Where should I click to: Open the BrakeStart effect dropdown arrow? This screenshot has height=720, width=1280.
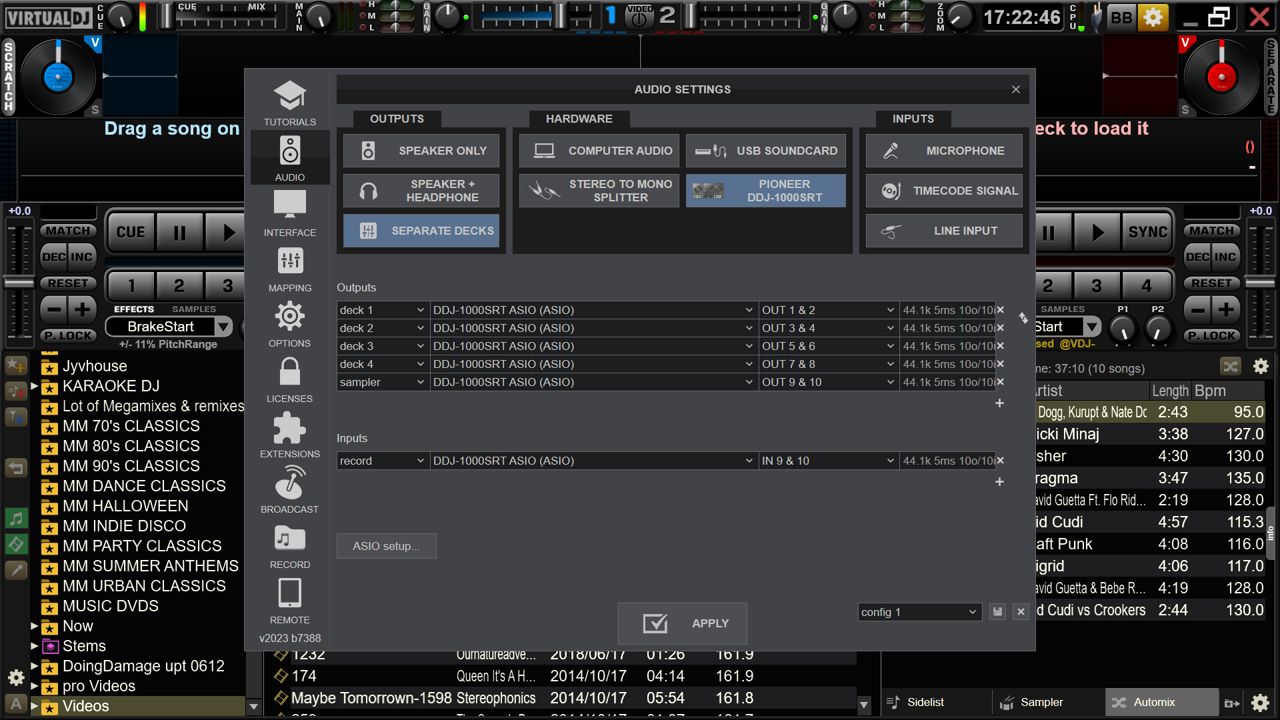pos(224,327)
